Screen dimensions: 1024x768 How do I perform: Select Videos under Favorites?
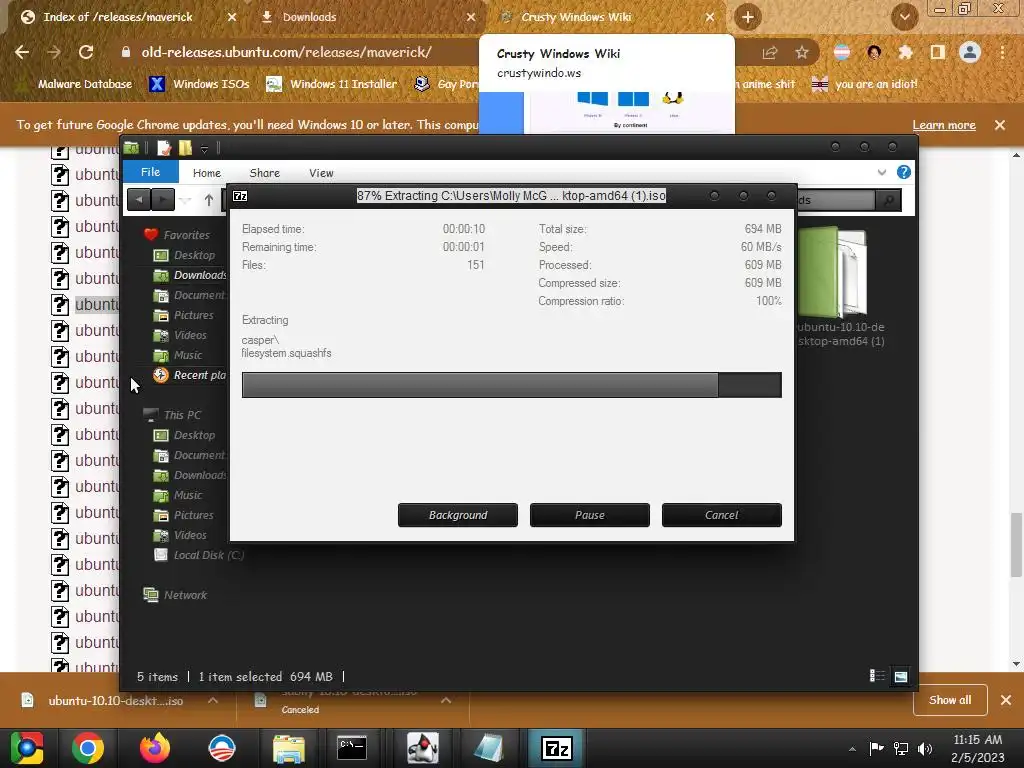point(180,335)
